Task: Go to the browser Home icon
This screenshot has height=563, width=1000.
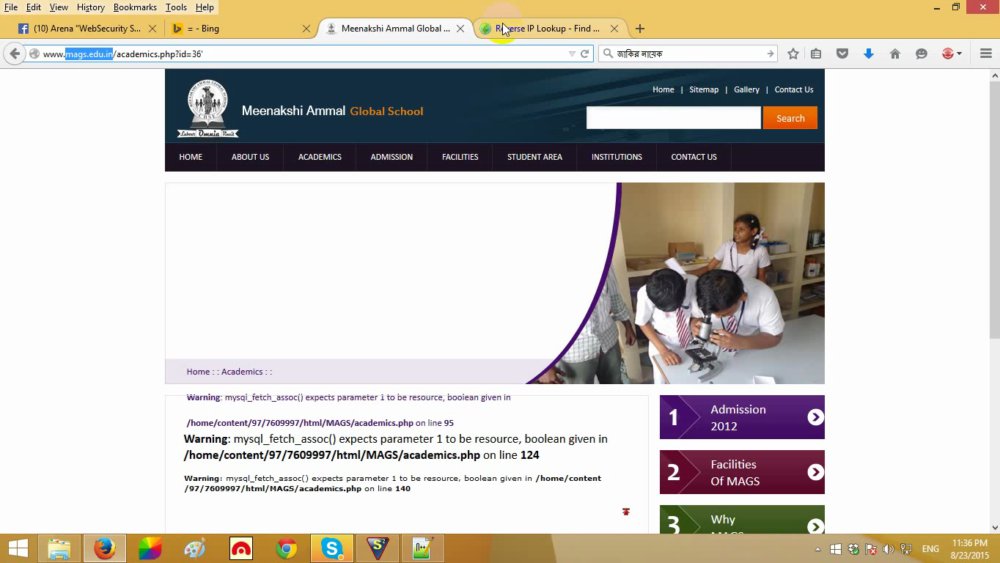Action: 895,54
